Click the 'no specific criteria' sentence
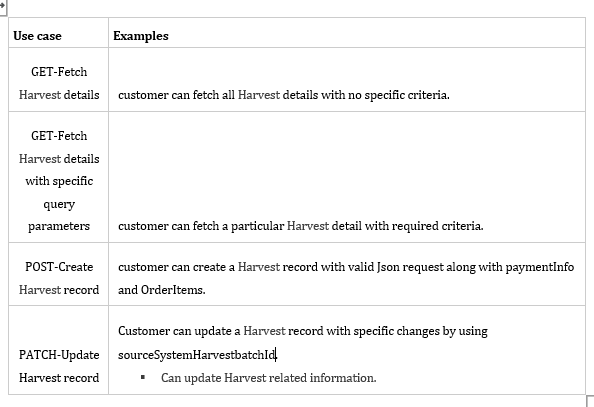 [x=284, y=95]
